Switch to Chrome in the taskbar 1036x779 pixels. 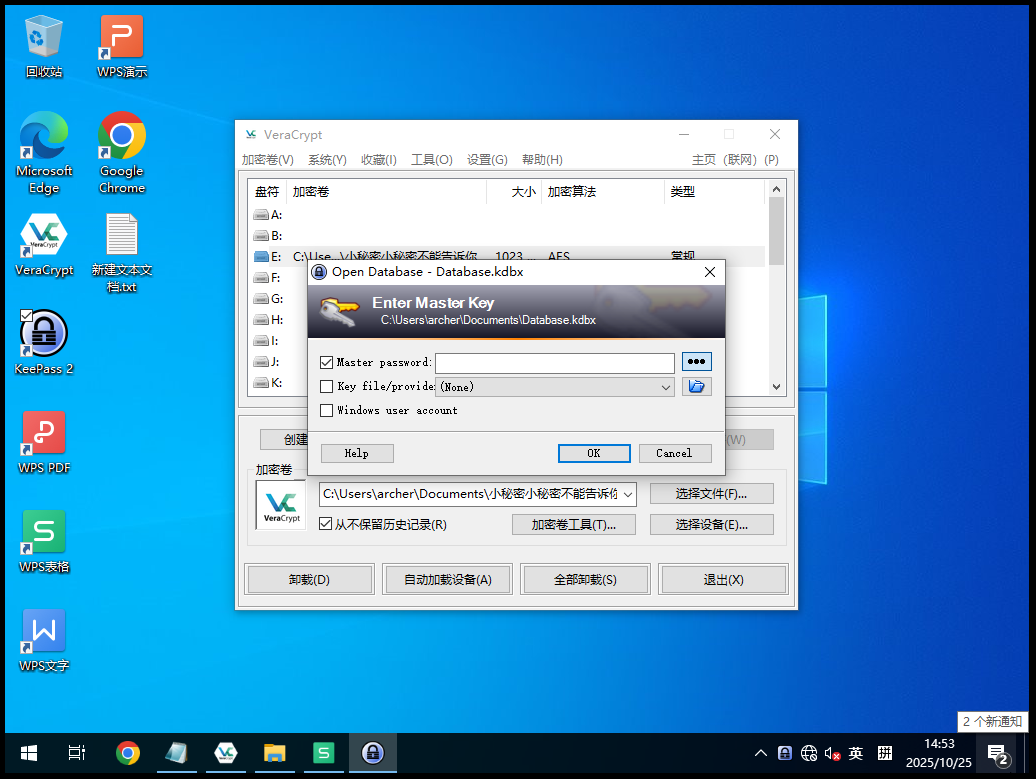point(128,753)
